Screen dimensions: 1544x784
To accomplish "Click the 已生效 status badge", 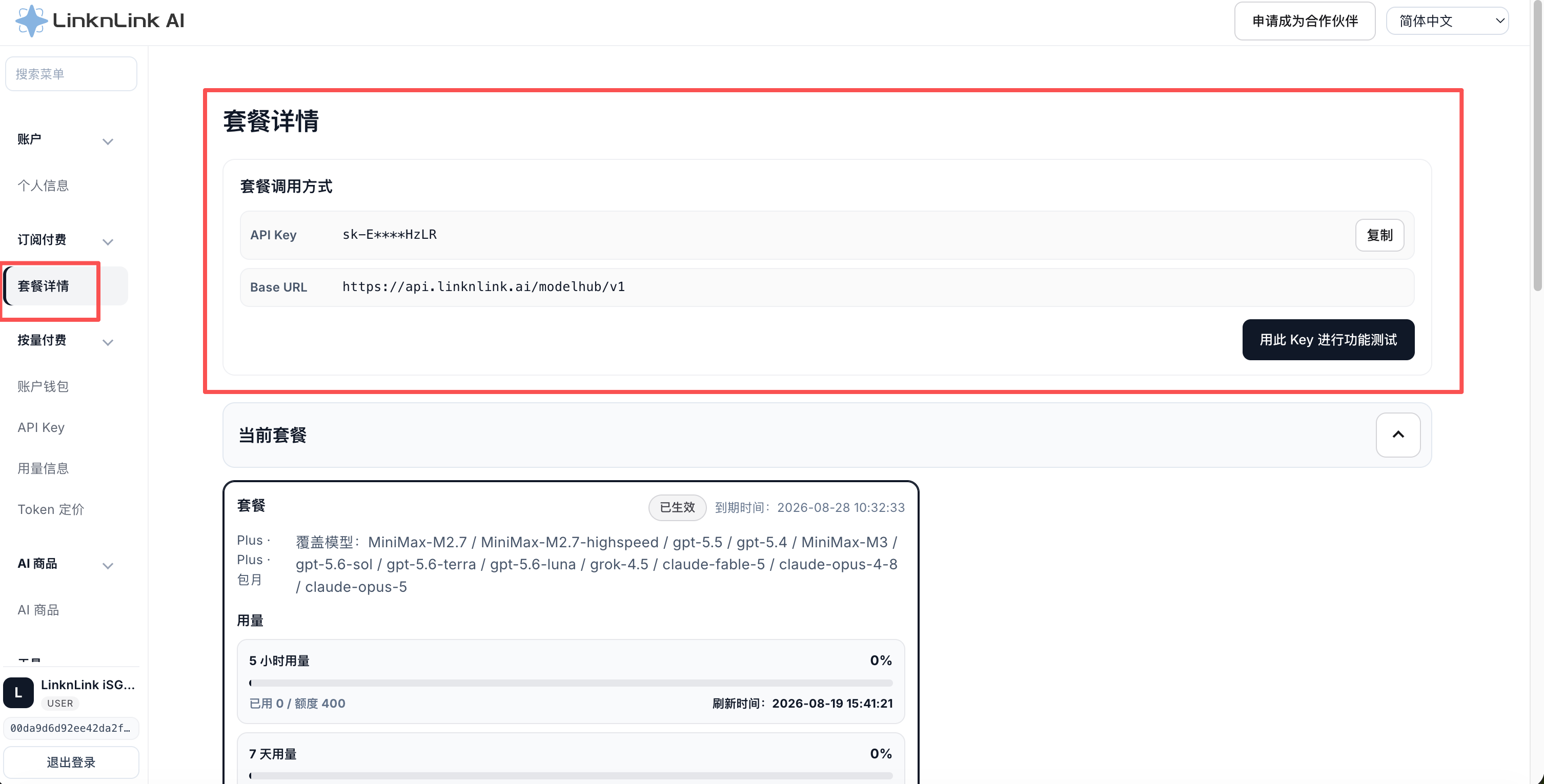I will pyautogui.click(x=677, y=507).
